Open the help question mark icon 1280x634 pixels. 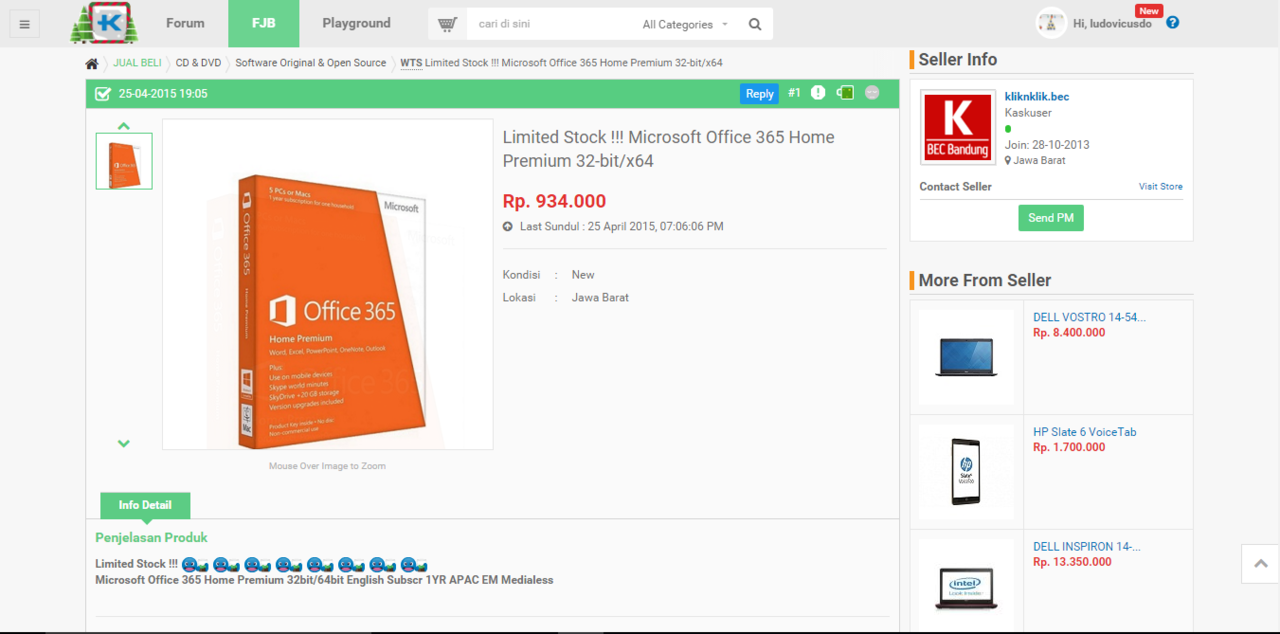(1173, 22)
